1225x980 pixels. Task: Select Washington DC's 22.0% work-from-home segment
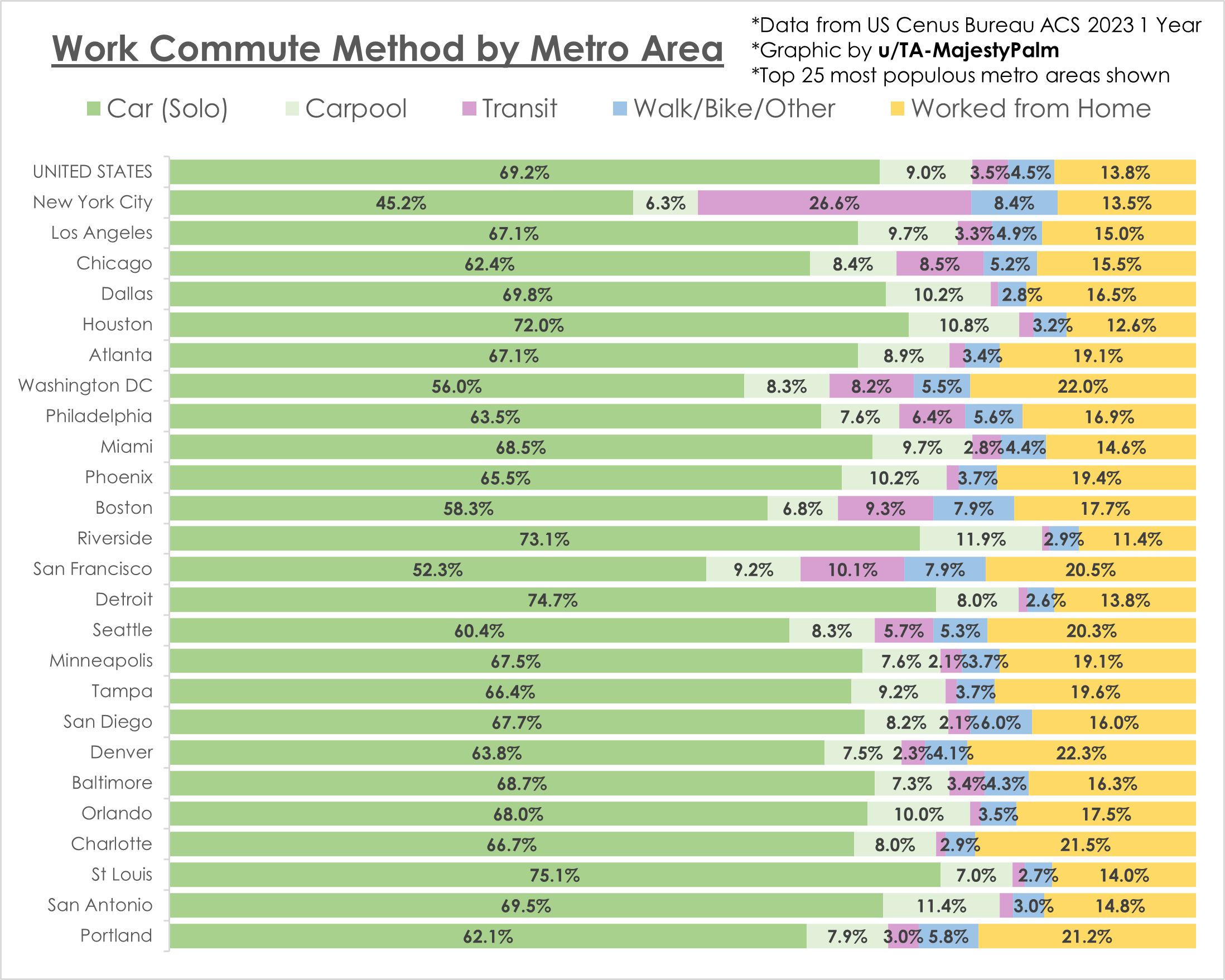[1082, 387]
